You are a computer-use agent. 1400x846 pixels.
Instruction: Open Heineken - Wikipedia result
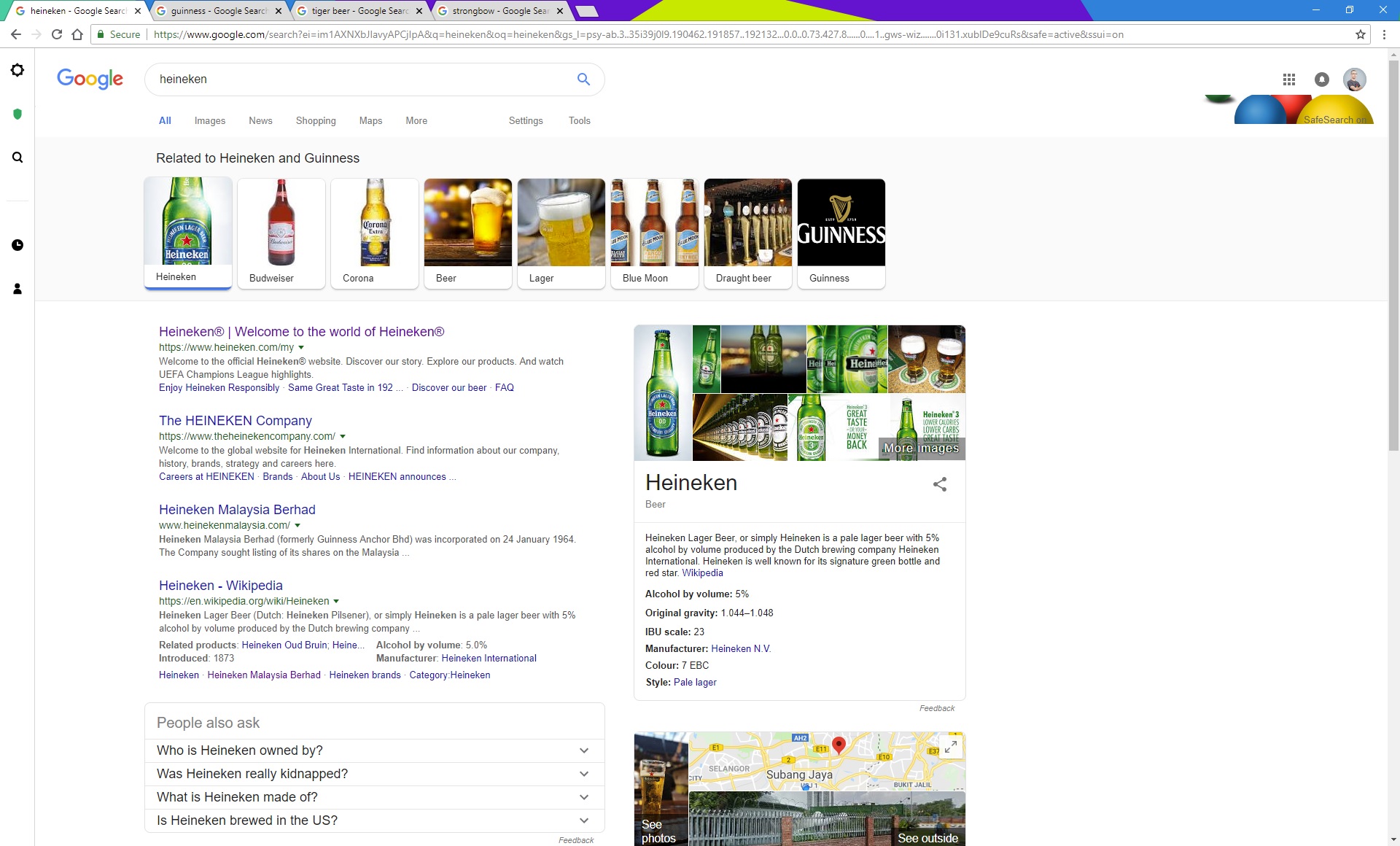coord(221,586)
